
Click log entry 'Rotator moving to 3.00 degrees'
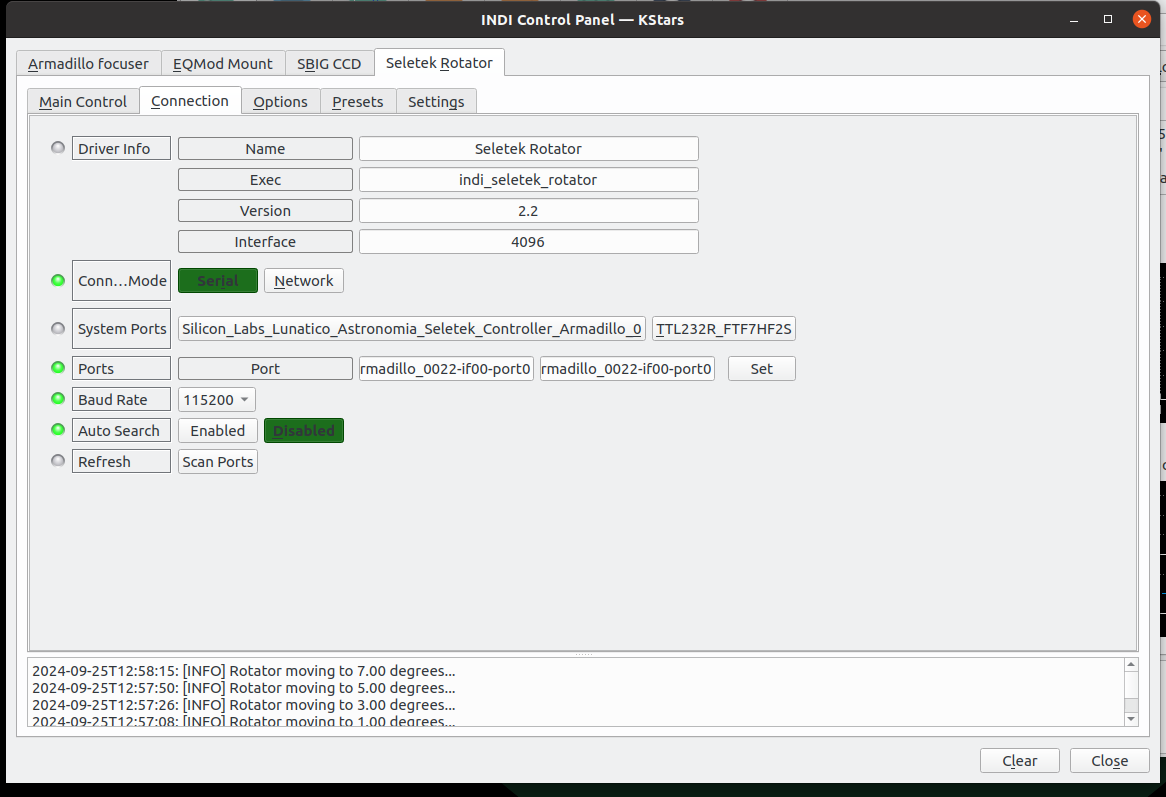[244, 705]
